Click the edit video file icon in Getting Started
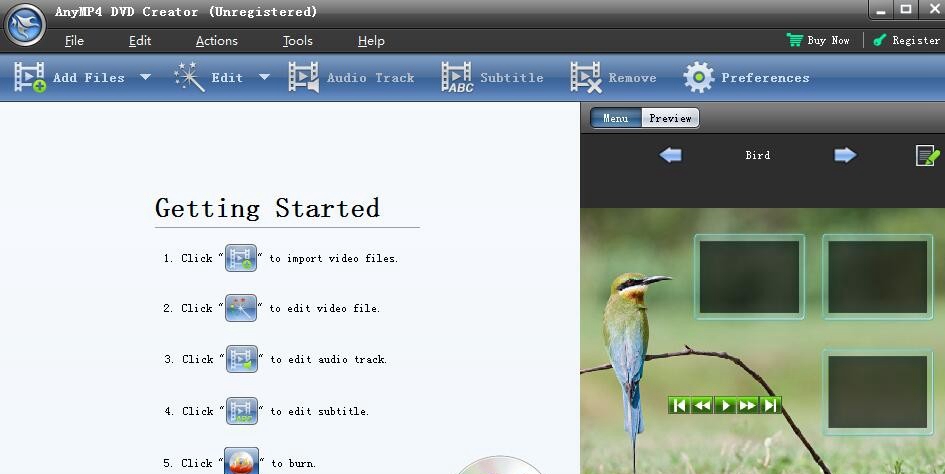Screen dimensions: 945x474 point(241,308)
